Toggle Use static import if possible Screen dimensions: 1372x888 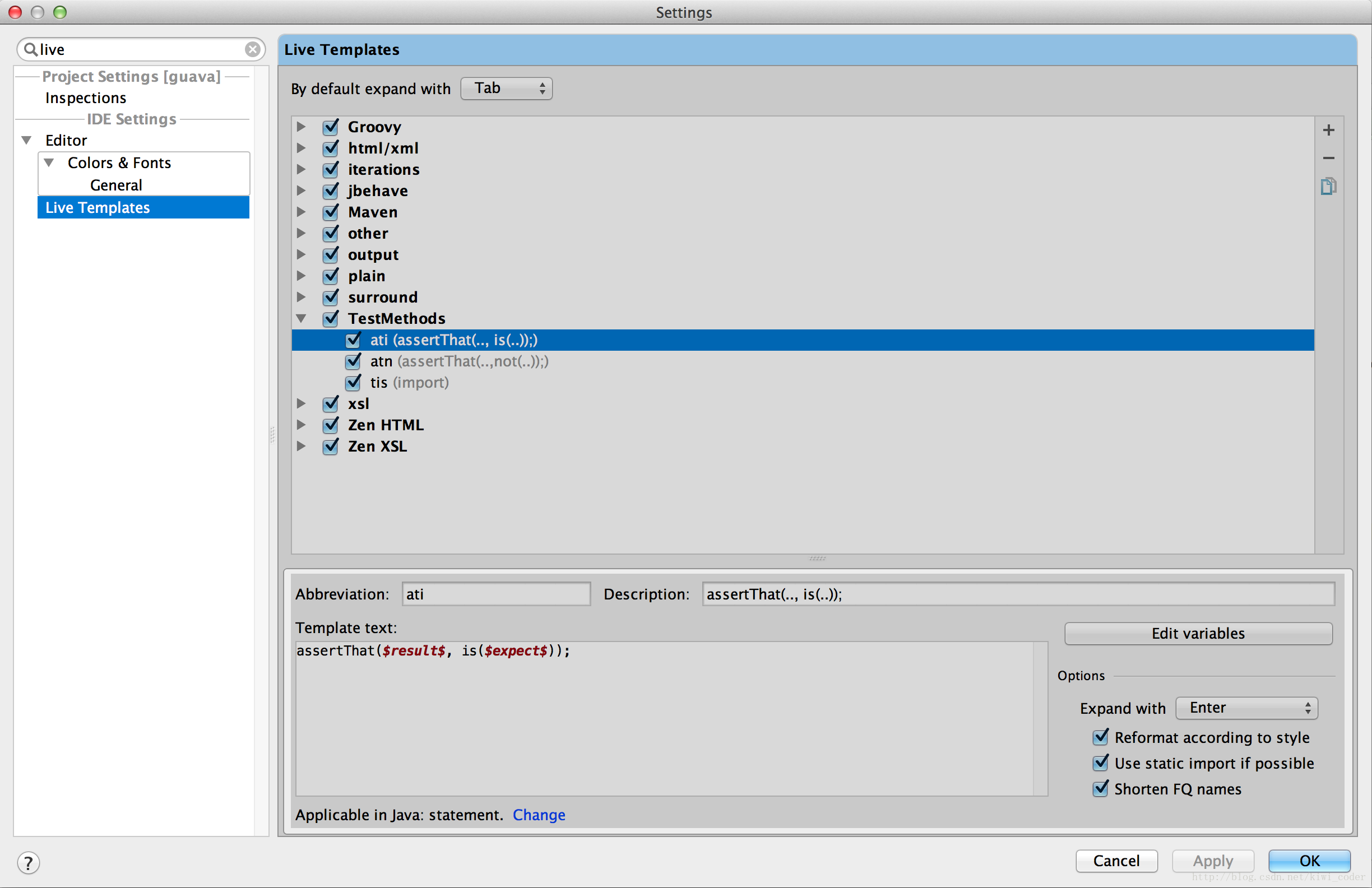pyautogui.click(x=1101, y=763)
